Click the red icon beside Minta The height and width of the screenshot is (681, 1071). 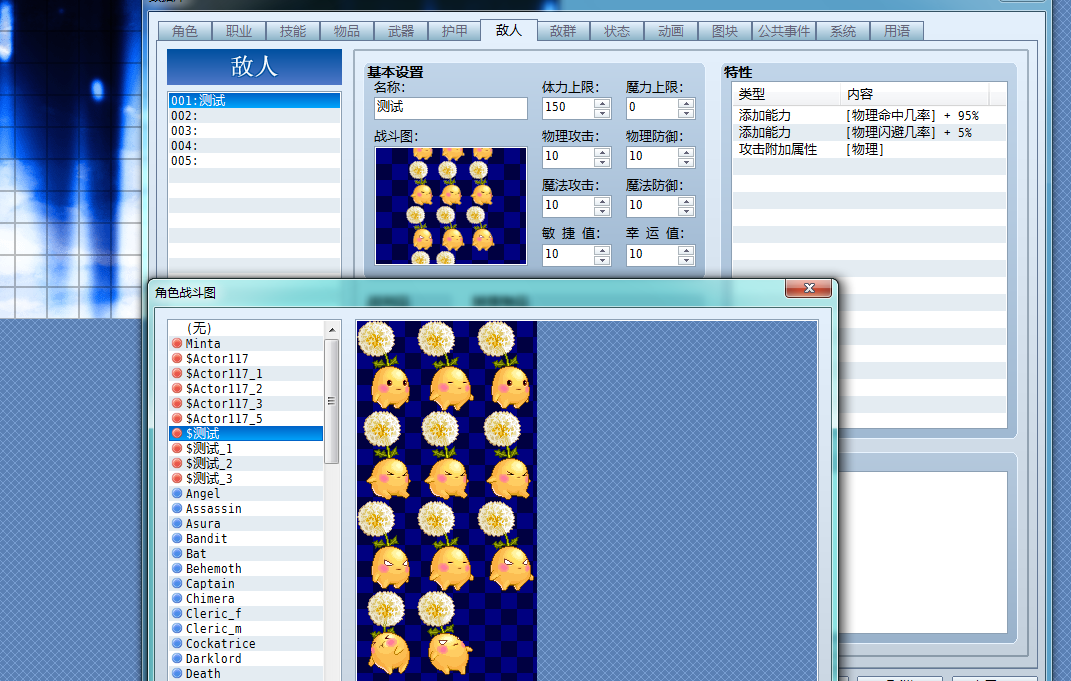(177, 344)
